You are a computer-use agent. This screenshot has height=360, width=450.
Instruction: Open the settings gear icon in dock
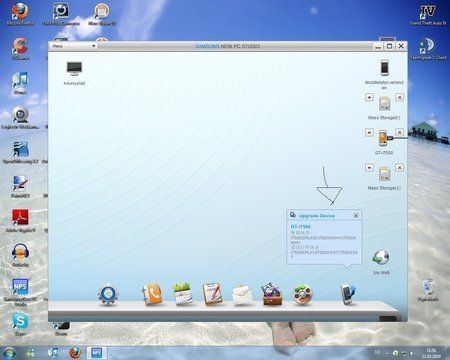click(x=108, y=294)
